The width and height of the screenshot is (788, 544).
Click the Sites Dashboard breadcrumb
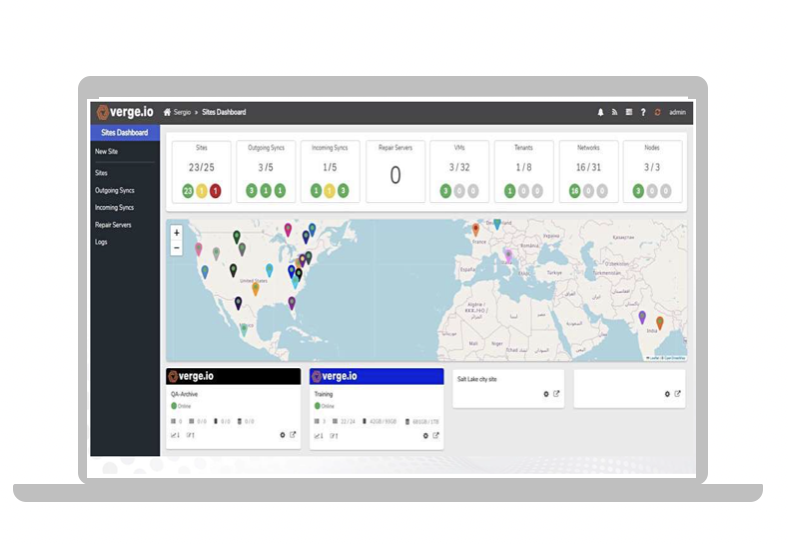click(x=224, y=112)
